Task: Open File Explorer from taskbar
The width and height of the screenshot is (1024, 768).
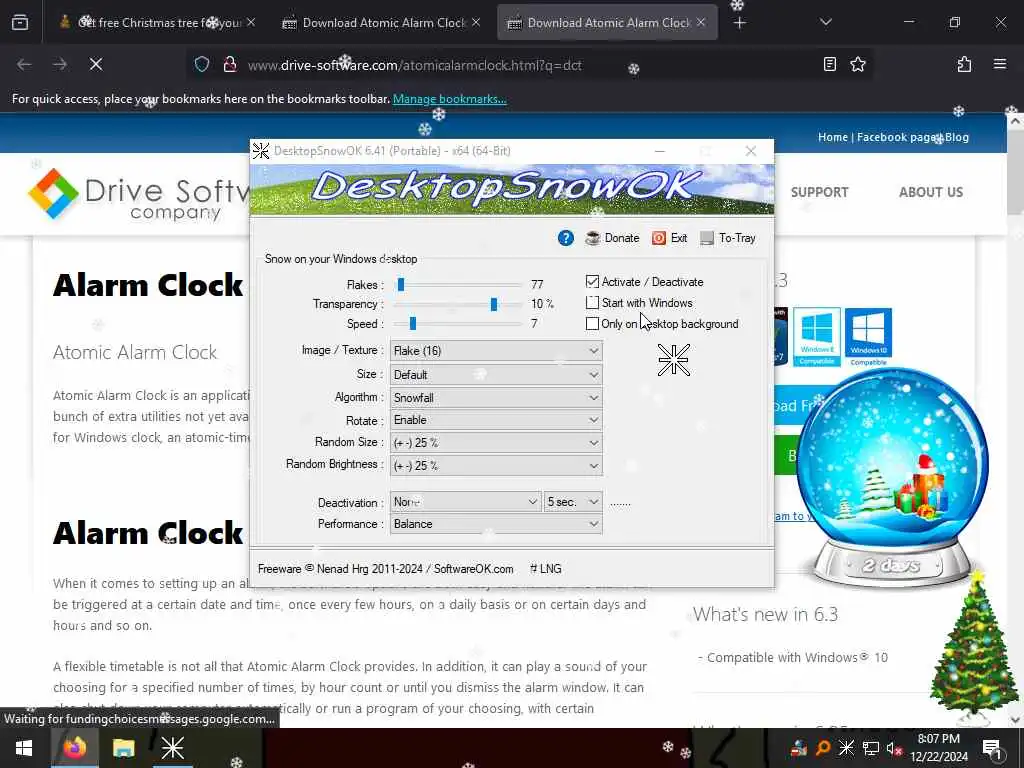Action: (x=123, y=748)
